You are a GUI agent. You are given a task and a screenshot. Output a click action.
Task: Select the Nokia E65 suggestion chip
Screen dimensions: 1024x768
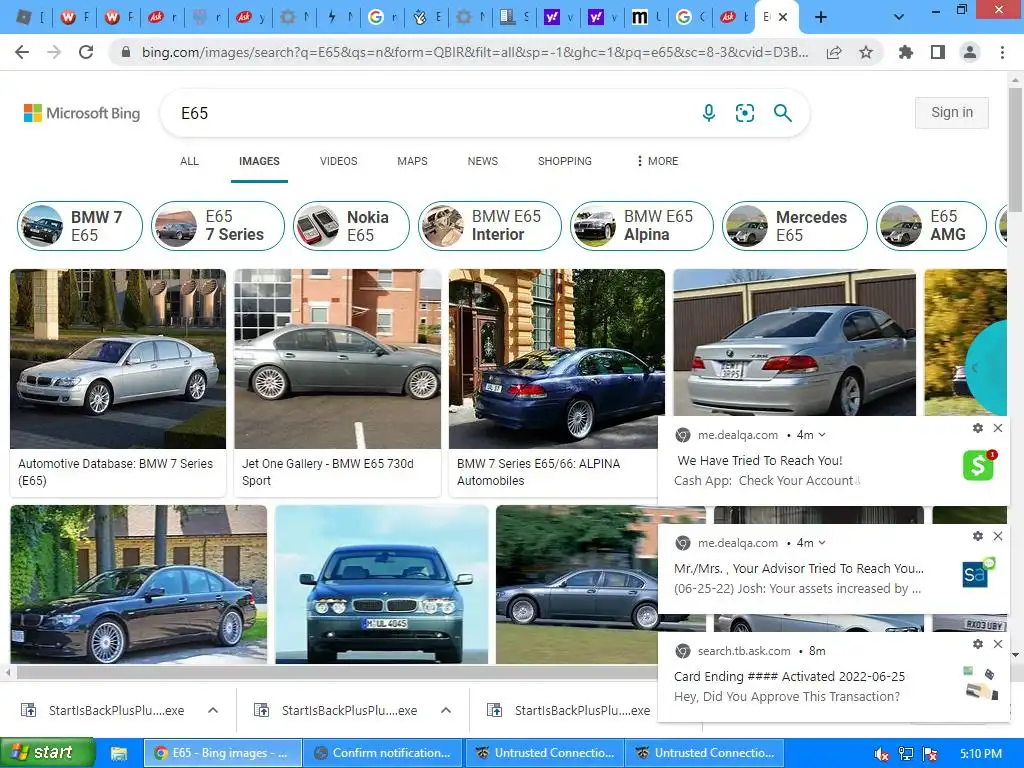[351, 226]
